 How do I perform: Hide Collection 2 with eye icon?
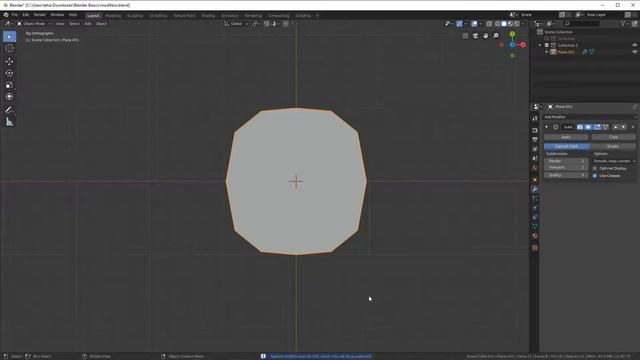click(635, 45)
